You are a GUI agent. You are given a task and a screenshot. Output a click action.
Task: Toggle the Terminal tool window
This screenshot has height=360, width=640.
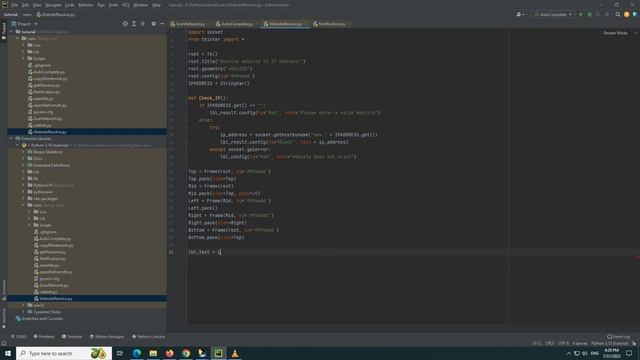72,336
